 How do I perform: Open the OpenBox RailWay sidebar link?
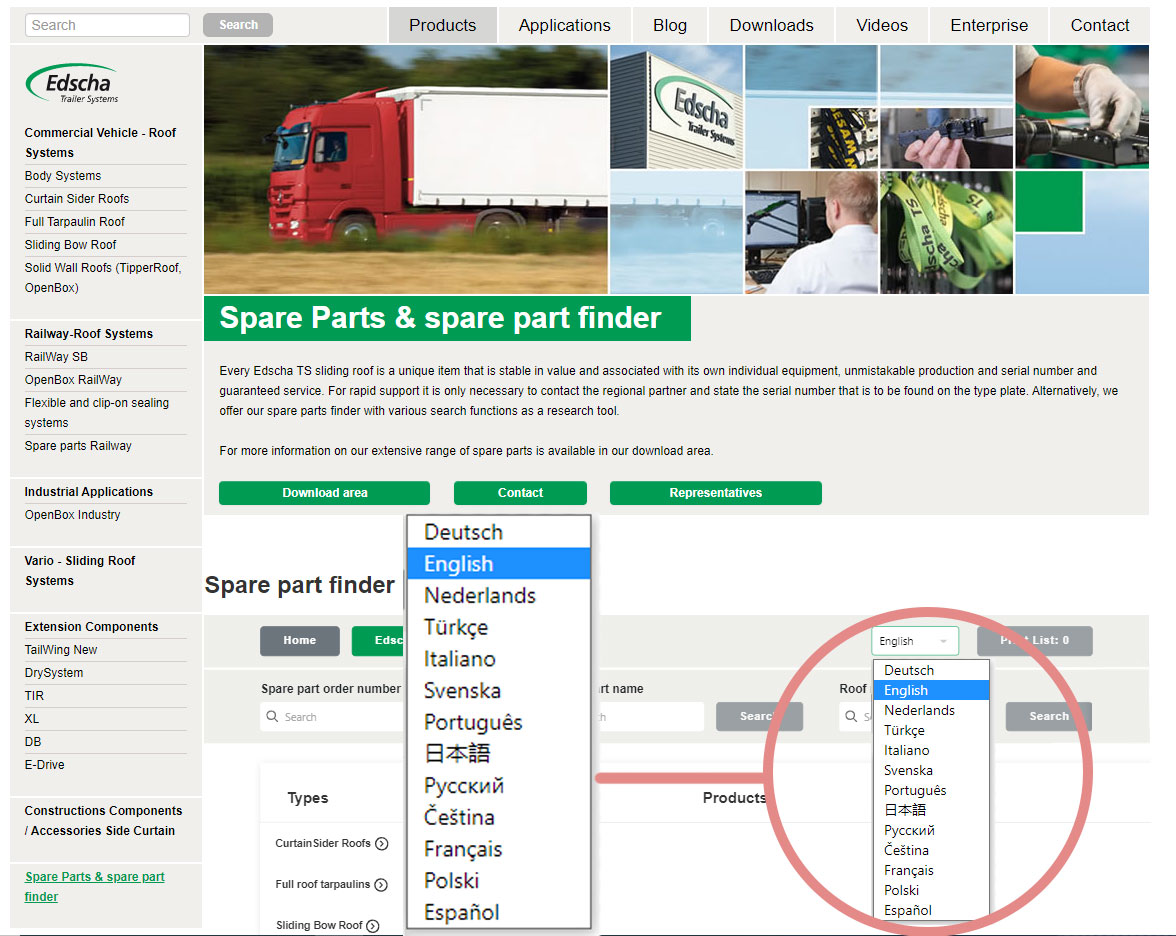pos(74,380)
